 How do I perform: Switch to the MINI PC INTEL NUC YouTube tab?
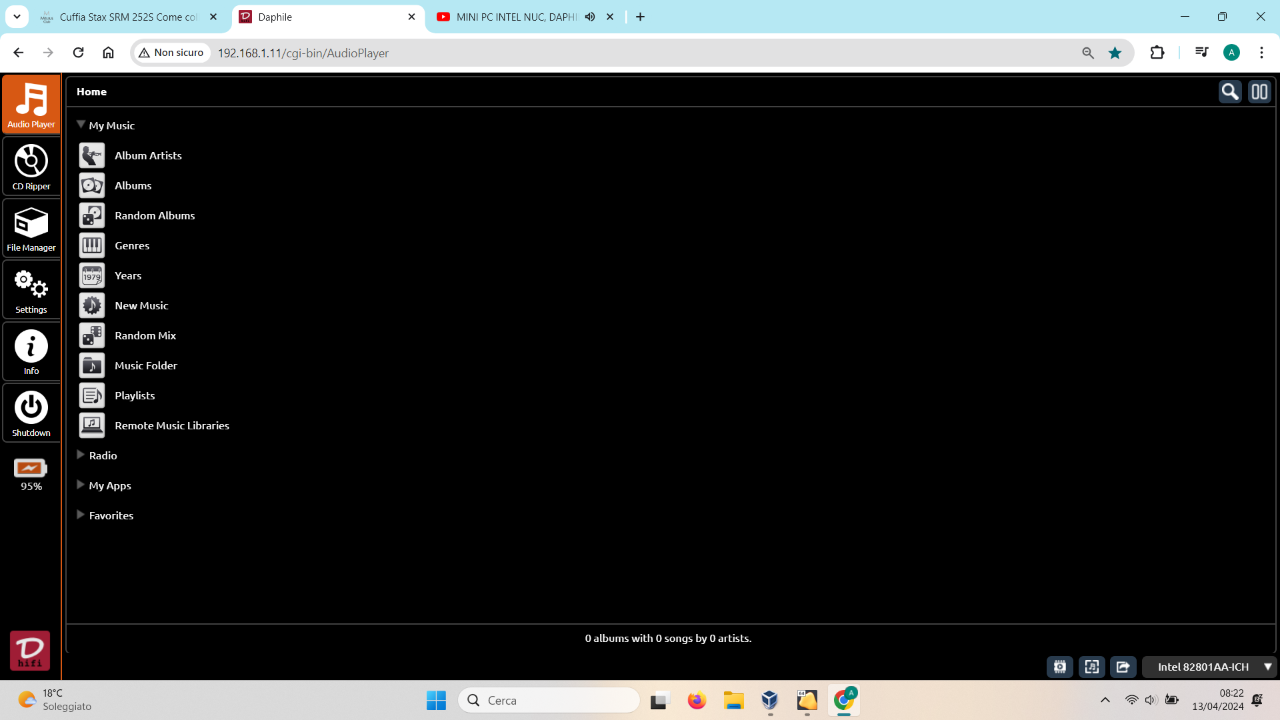tap(526, 17)
